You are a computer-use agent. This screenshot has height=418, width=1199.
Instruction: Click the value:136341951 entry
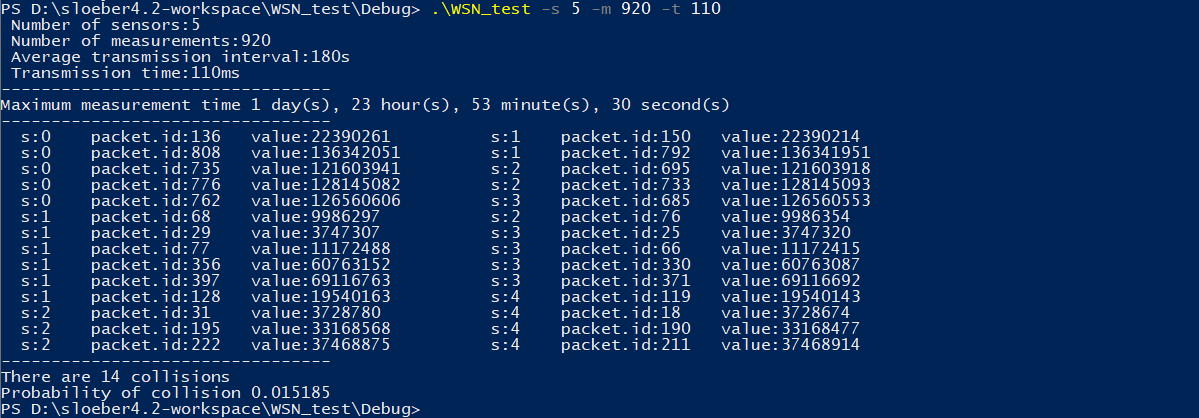click(795, 153)
